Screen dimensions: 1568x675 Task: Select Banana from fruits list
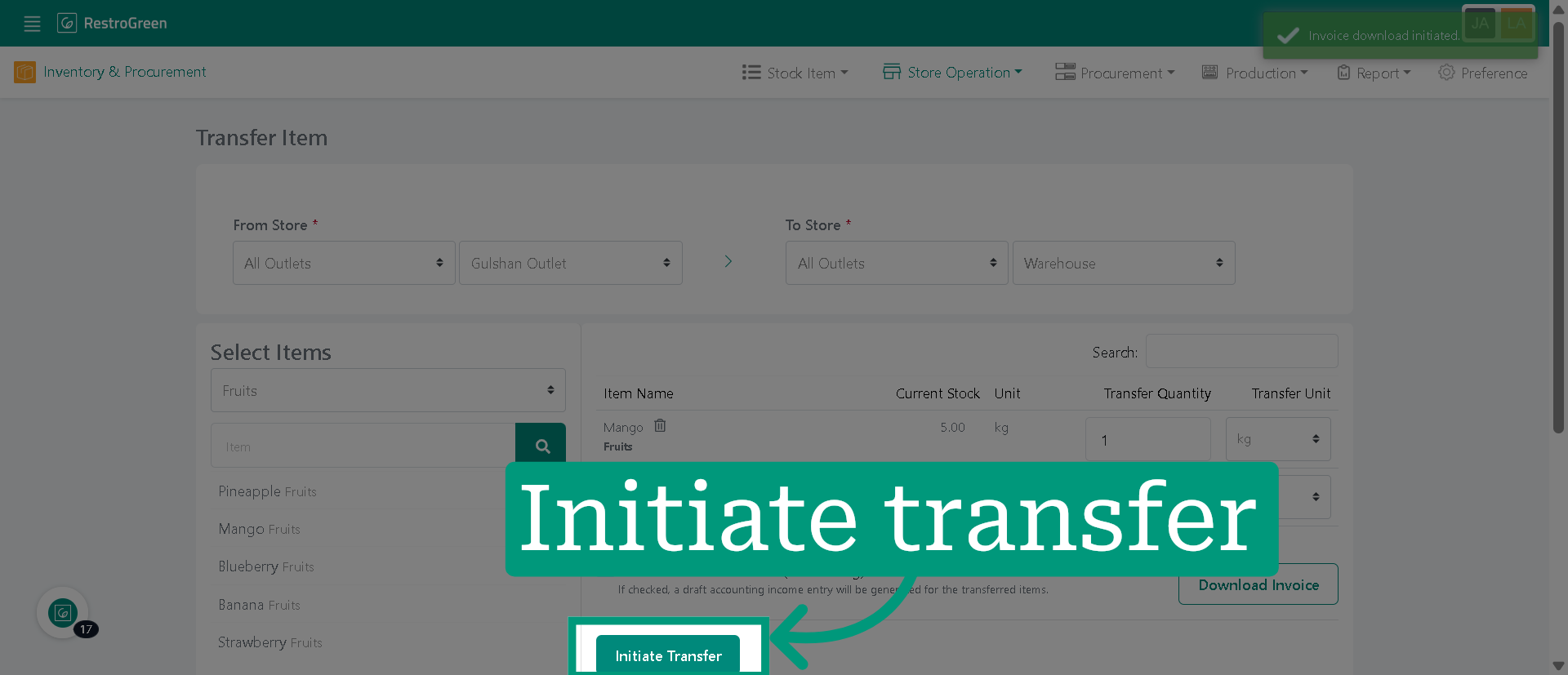(259, 605)
